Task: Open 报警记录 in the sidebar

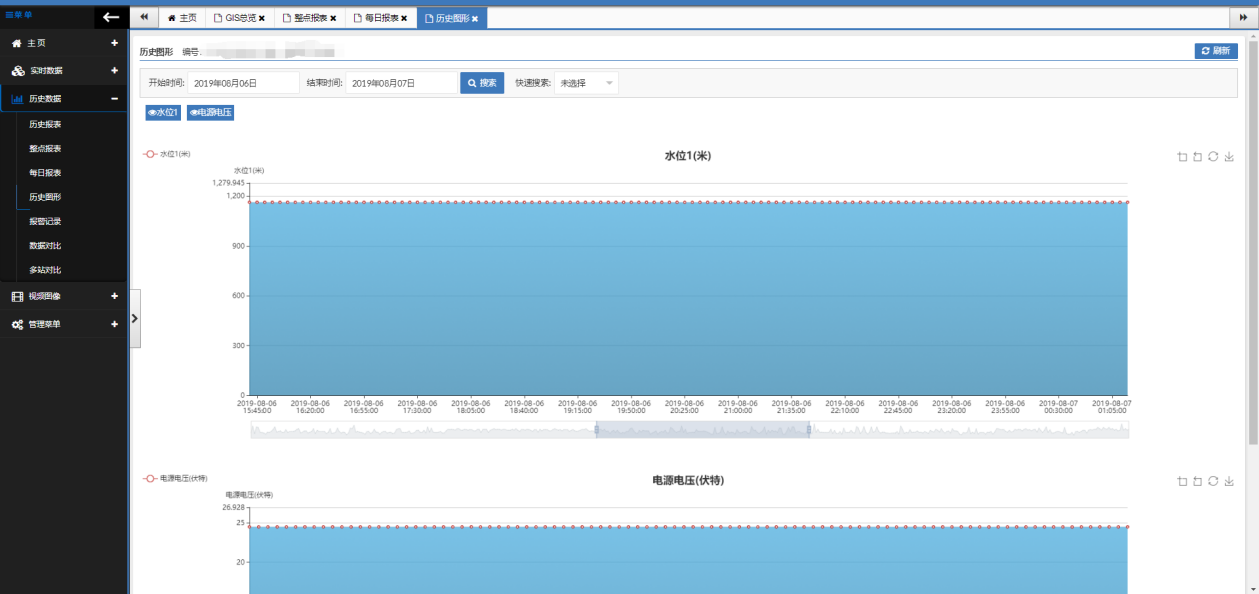Action: pyautogui.click(x=45, y=221)
